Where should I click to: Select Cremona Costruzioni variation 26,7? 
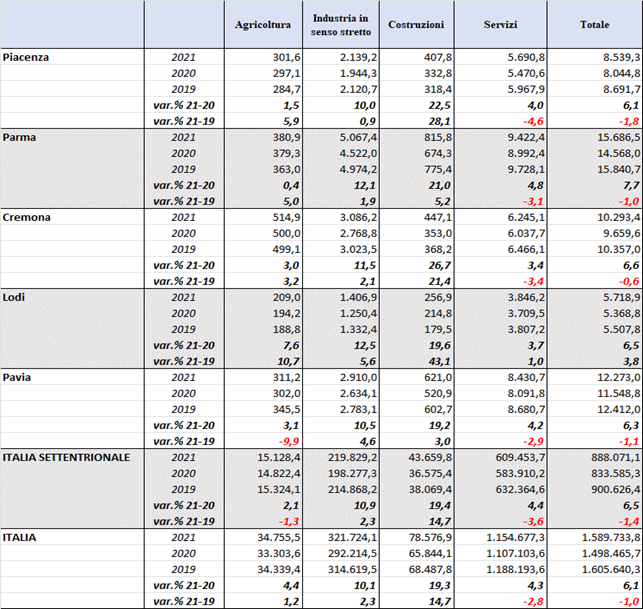[440, 265]
